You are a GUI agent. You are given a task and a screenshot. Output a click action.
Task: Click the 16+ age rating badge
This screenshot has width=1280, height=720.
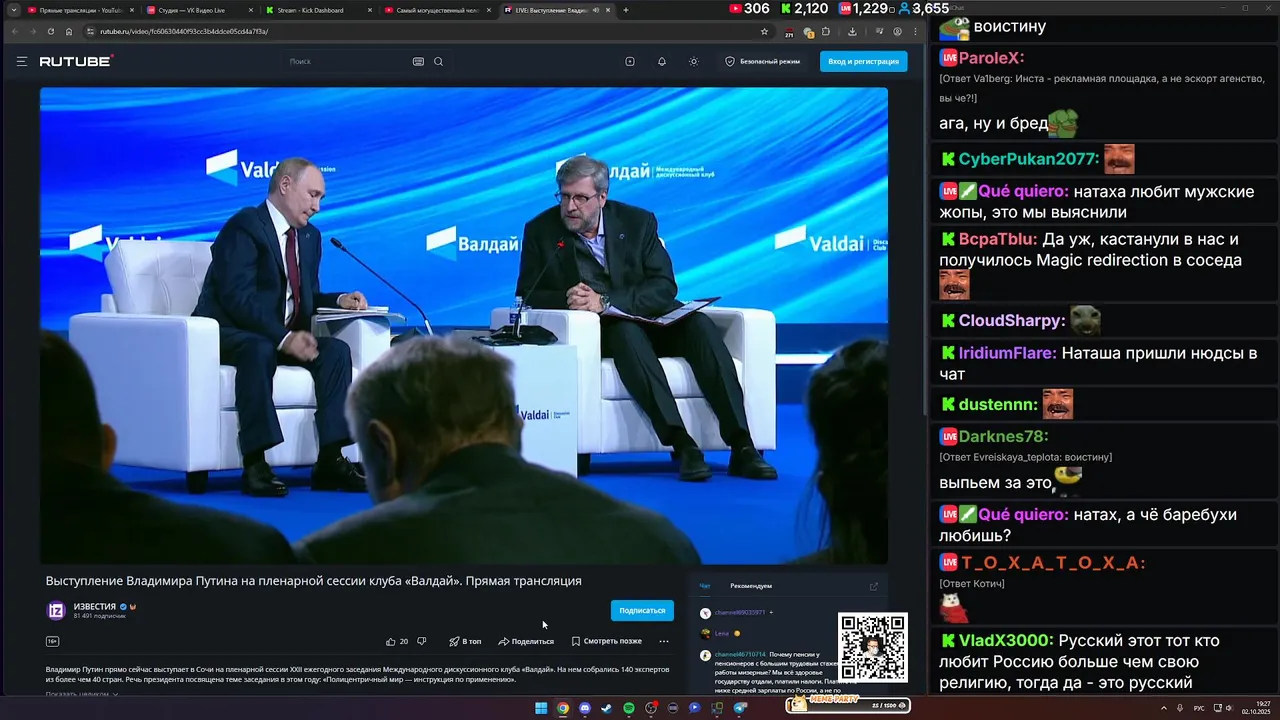coord(52,641)
